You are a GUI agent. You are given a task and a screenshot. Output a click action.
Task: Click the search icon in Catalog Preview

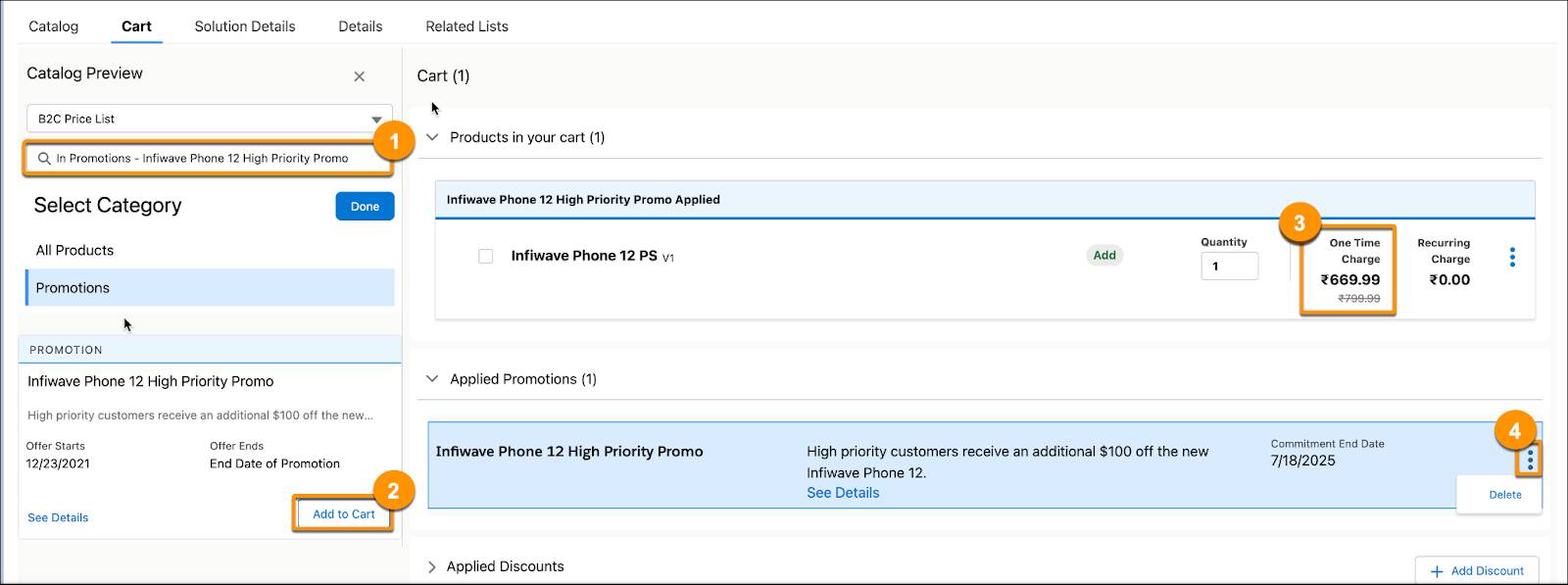pos(43,158)
